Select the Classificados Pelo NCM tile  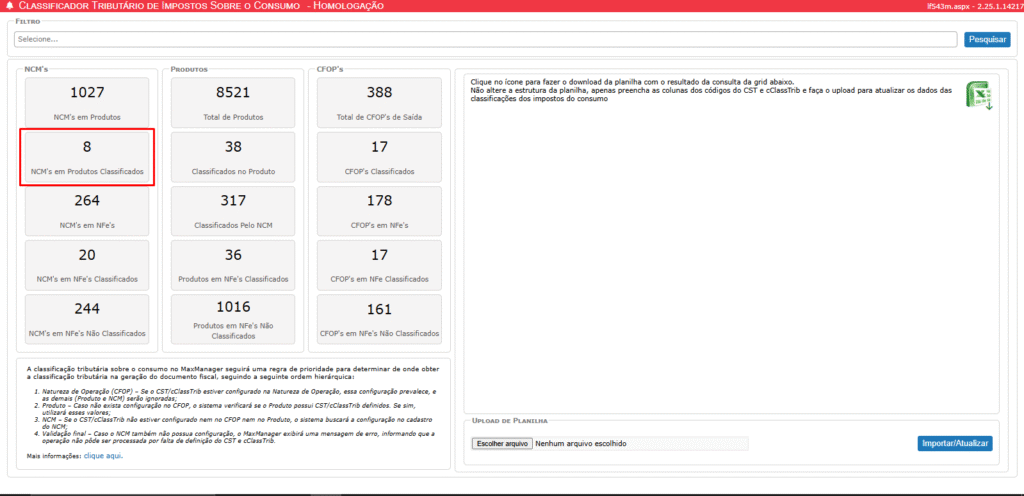click(233, 209)
